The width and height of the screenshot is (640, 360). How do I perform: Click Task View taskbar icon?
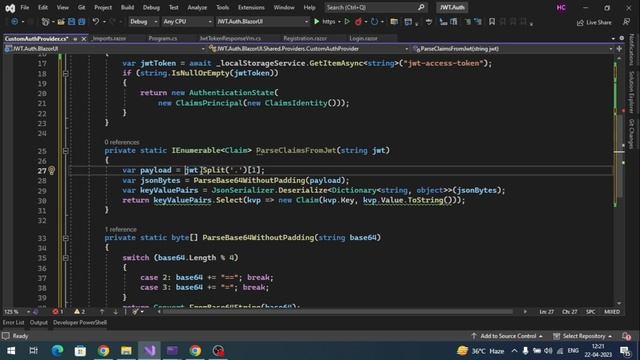click(34, 351)
